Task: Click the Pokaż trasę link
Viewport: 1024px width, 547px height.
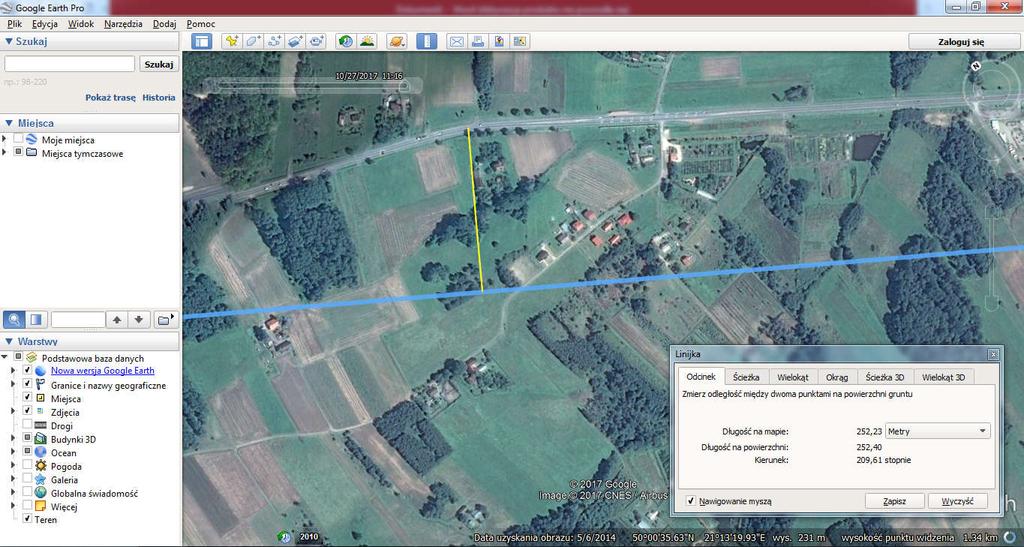Action: [x=110, y=97]
